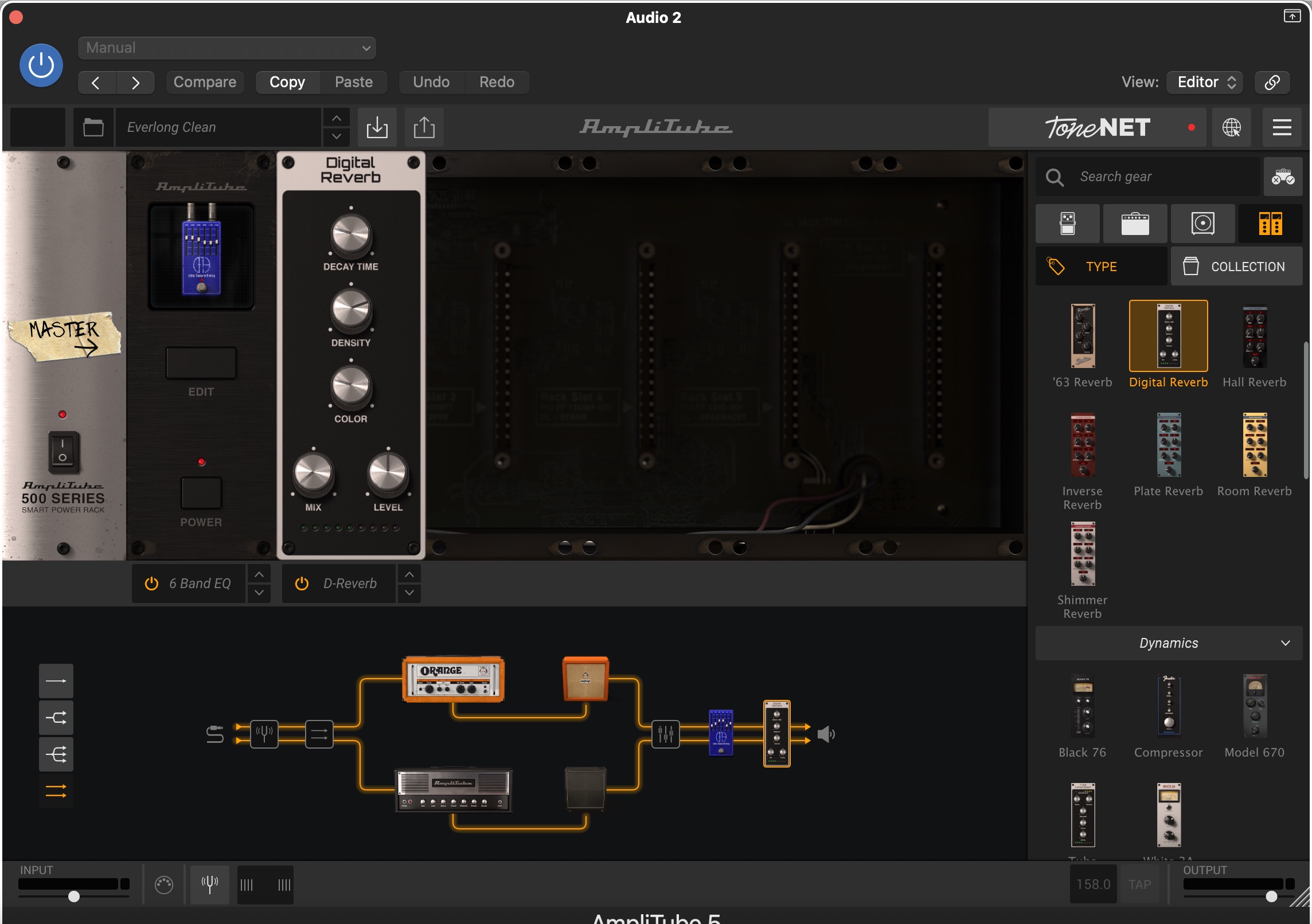This screenshot has width=1312, height=924.
Task: Toggle the plugin power bypass button
Action: pos(41,65)
